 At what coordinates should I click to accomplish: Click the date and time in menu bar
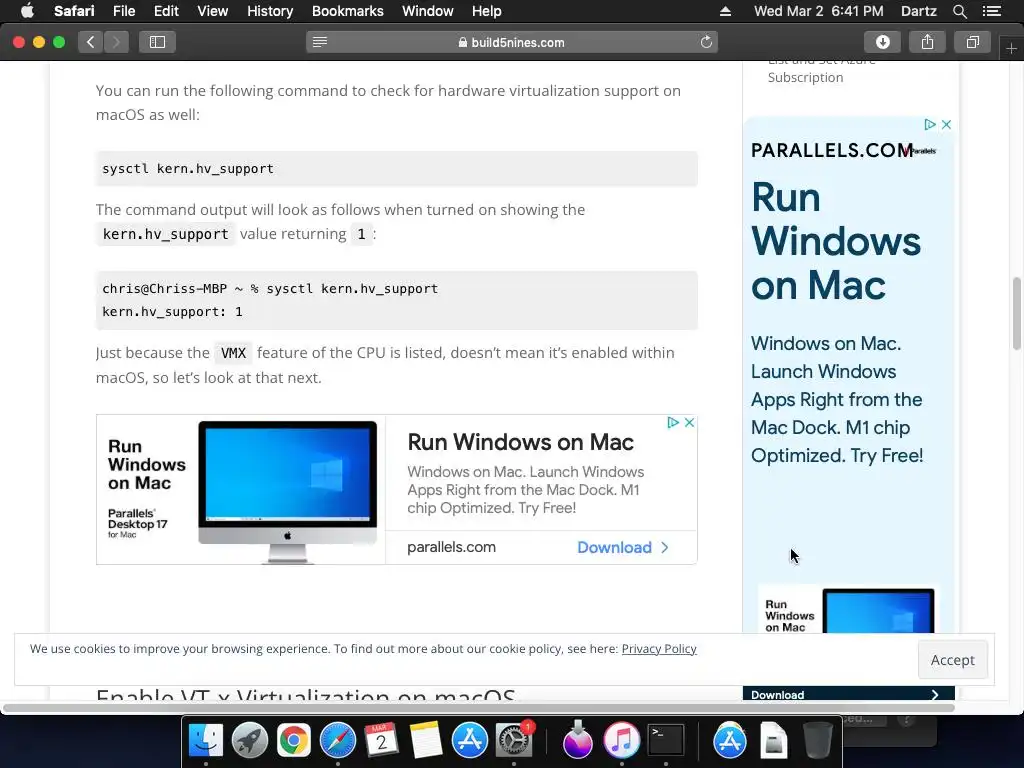tap(818, 11)
